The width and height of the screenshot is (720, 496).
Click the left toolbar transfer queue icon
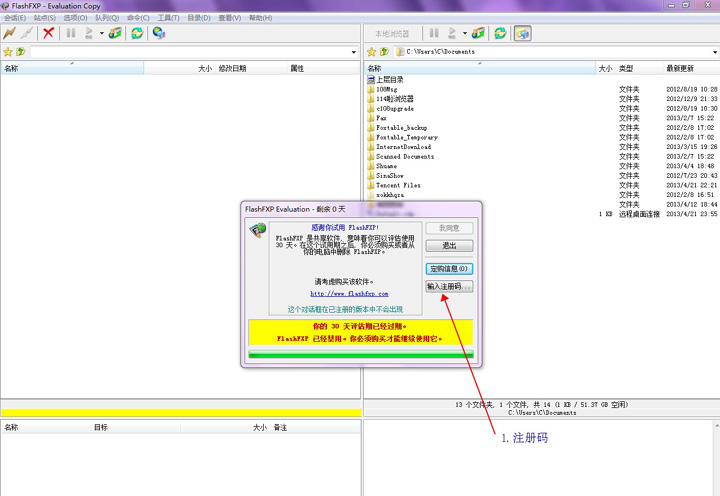click(x=115, y=33)
